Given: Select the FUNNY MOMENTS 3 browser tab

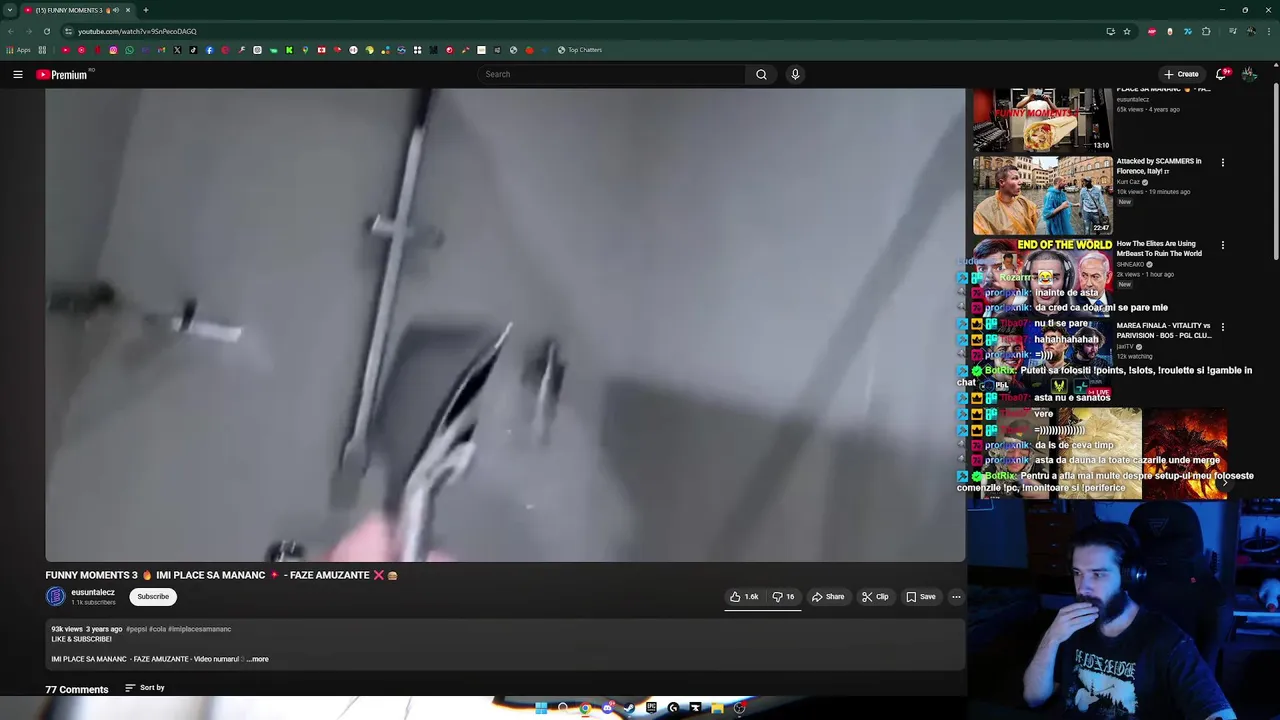Looking at the screenshot, I should tap(78, 10).
